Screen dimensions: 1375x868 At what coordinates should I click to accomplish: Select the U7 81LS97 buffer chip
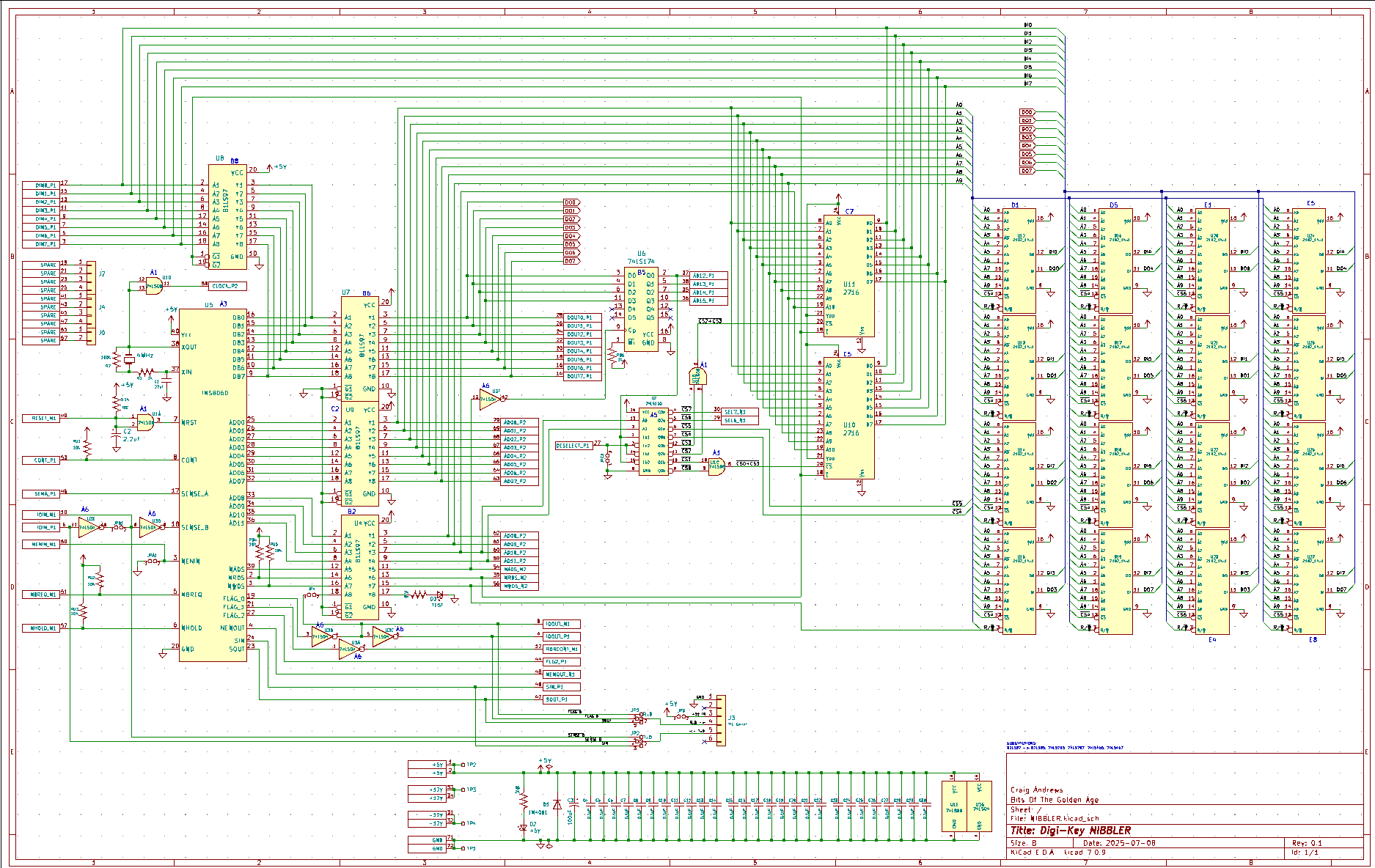(x=359, y=346)
